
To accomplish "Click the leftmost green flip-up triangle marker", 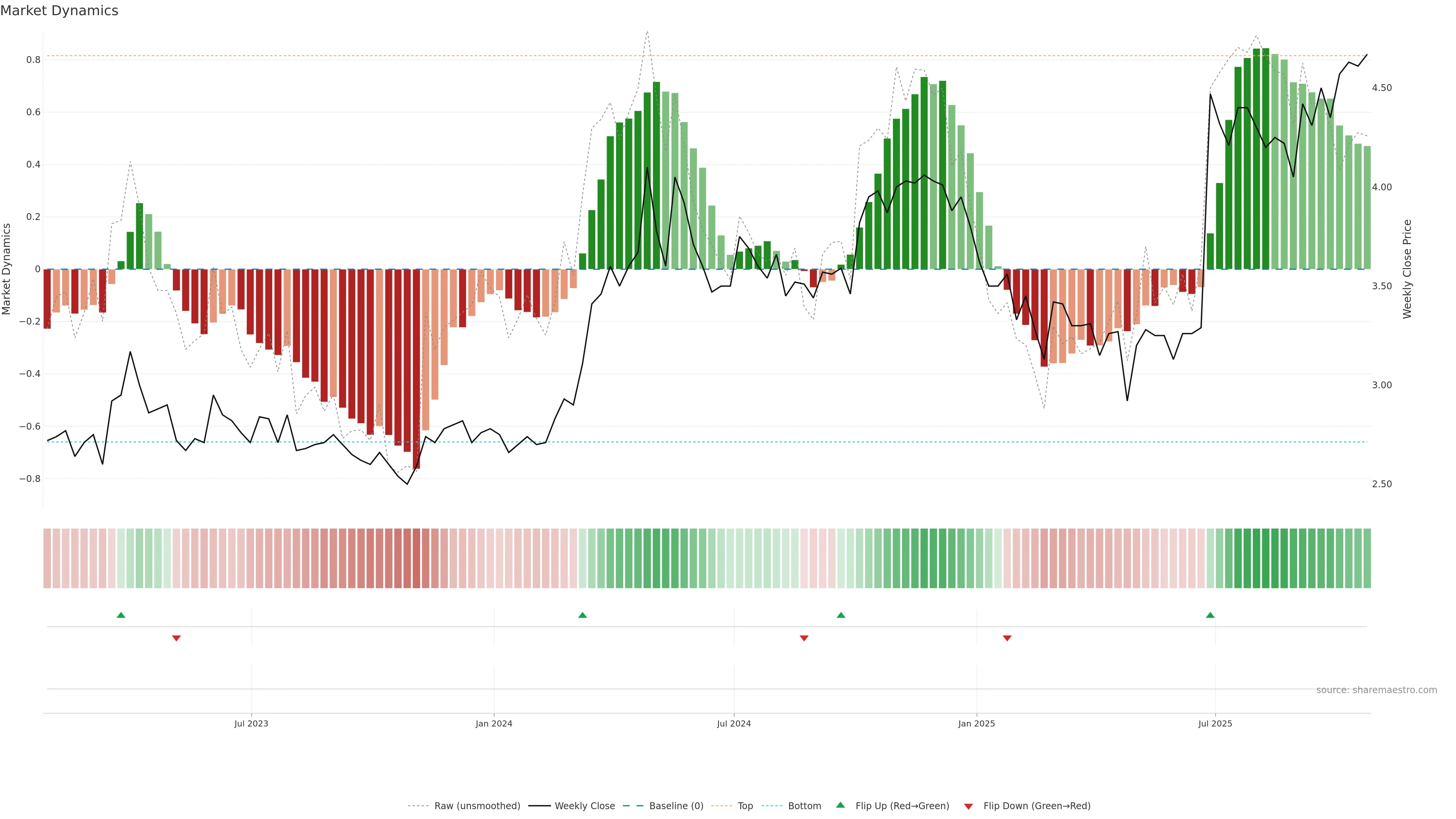I will (121, 615).
